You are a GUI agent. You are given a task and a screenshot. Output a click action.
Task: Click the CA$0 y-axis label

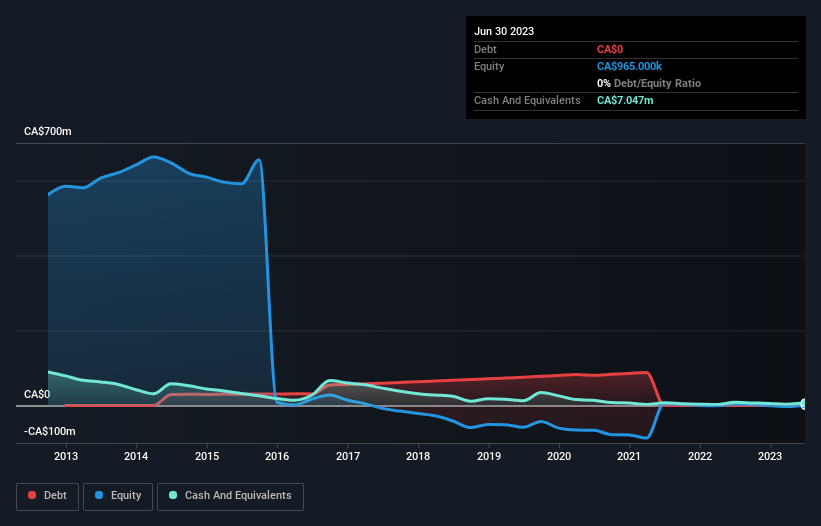click(37, 394)
